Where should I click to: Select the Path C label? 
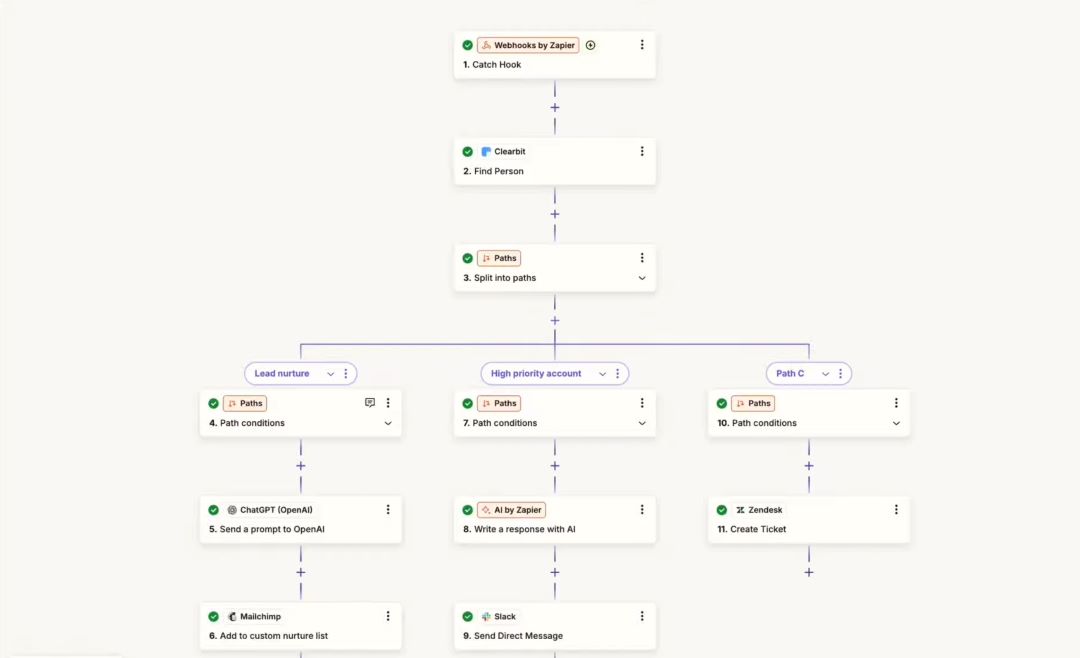[x=790, y=373]
